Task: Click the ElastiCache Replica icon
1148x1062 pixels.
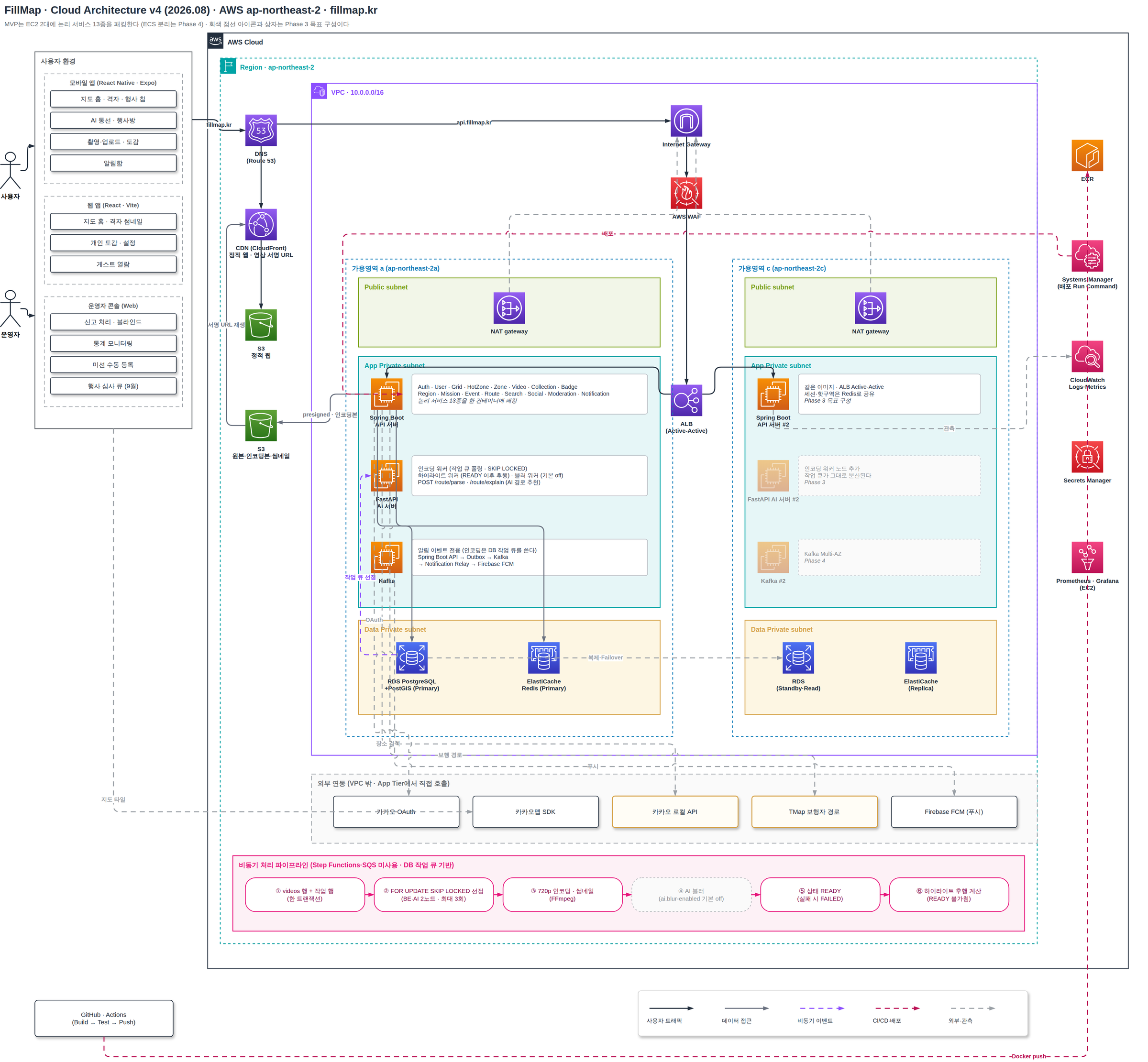Action: coord(921,658)
